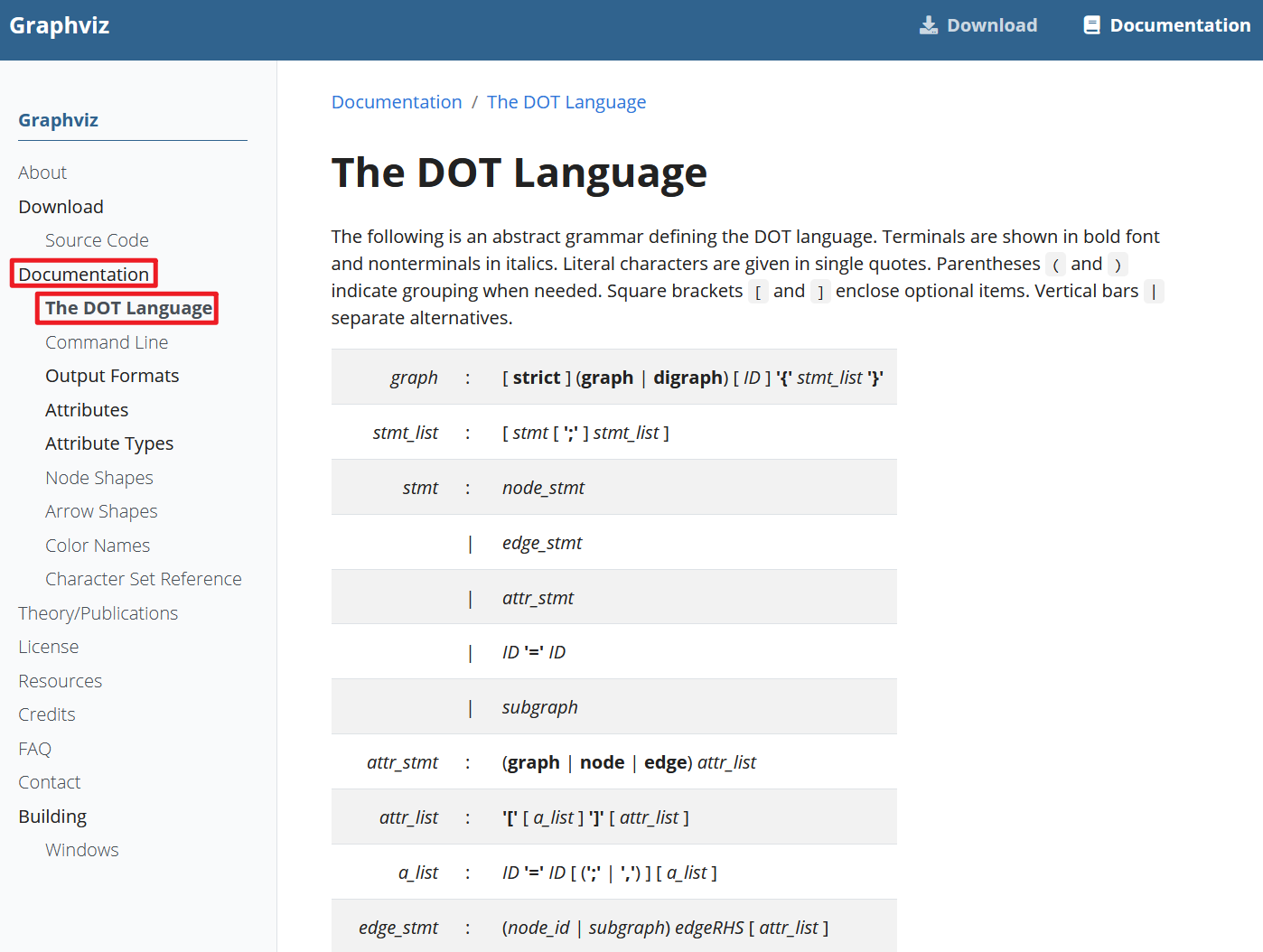The width and height of the screenshot is (1263, 952).
Task: Click the 'edge_stmt' alternative in stmt rule
Action: click(x=542, y=543)
